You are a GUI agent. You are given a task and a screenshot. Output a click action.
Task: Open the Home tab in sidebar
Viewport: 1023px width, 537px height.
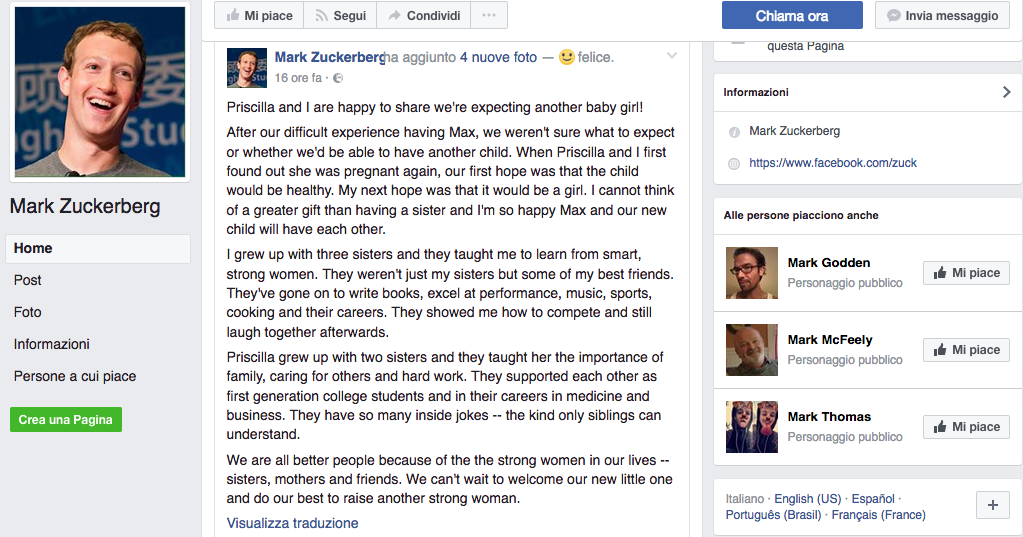click(x=98, y=248)
